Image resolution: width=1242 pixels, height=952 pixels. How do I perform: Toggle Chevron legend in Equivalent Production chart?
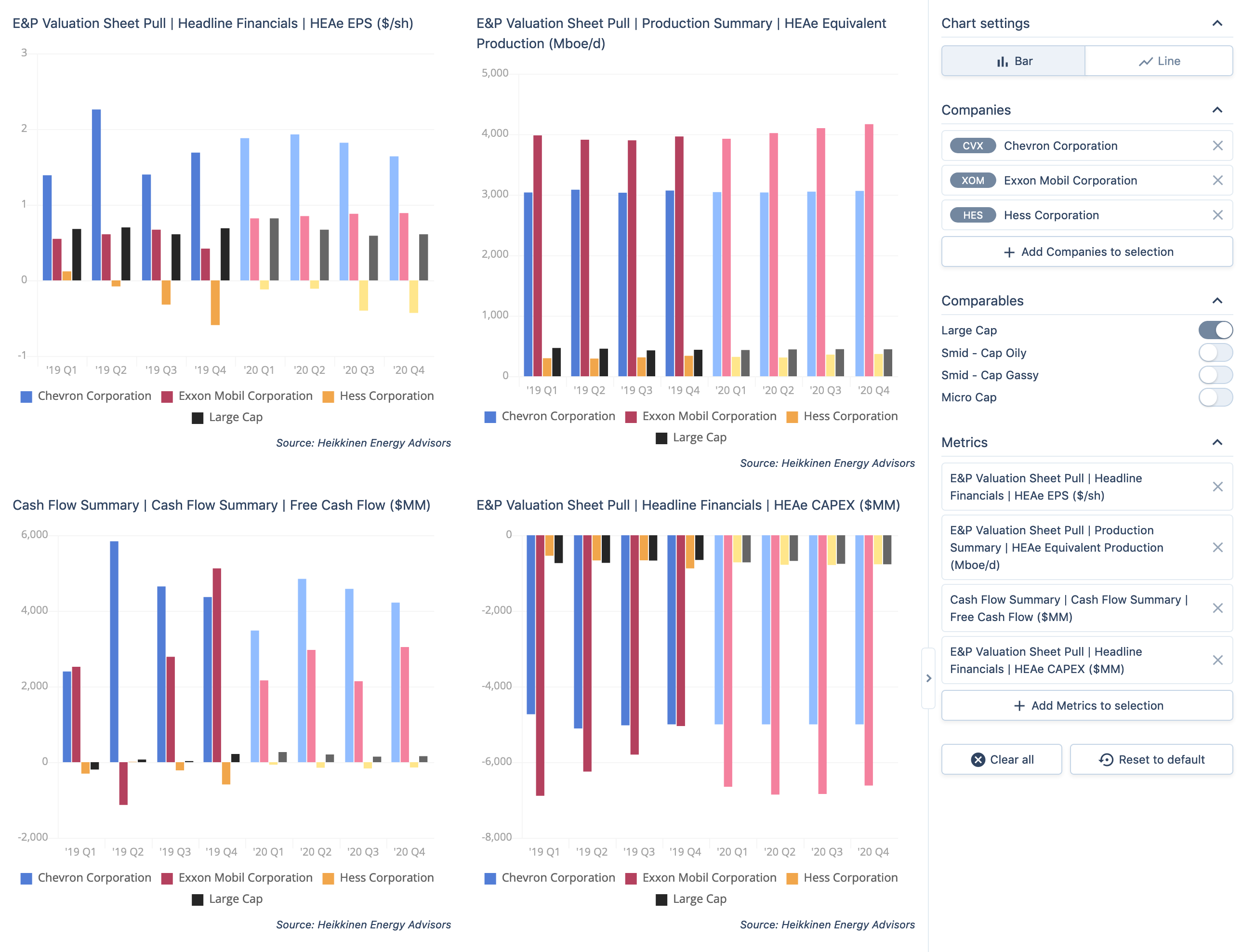click(550, 416)
